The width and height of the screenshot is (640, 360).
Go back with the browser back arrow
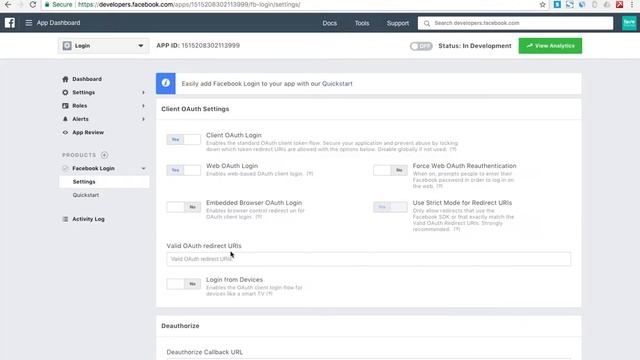tap(8, 4)
